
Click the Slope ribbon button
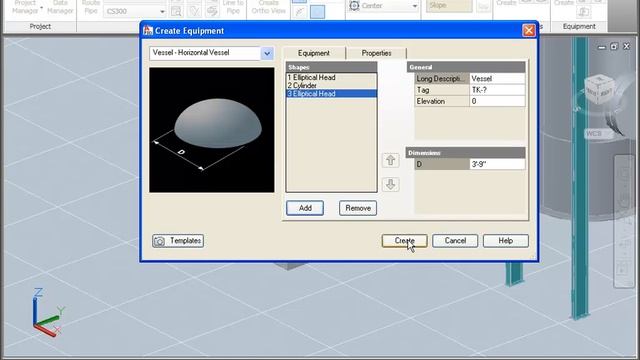click(x=449, y=6)
